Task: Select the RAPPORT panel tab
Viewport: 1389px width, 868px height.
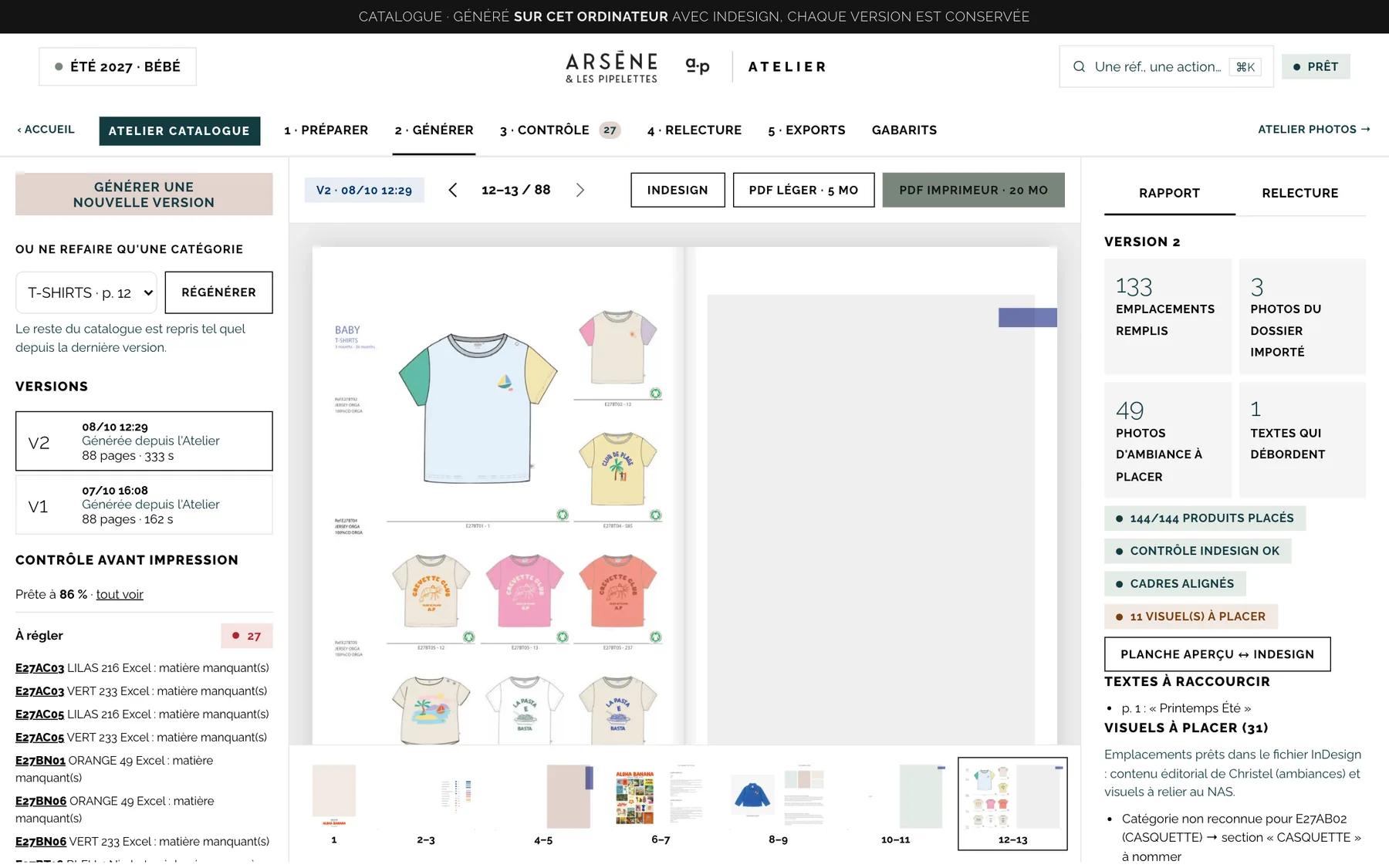Action: (x=1169, y=193)
